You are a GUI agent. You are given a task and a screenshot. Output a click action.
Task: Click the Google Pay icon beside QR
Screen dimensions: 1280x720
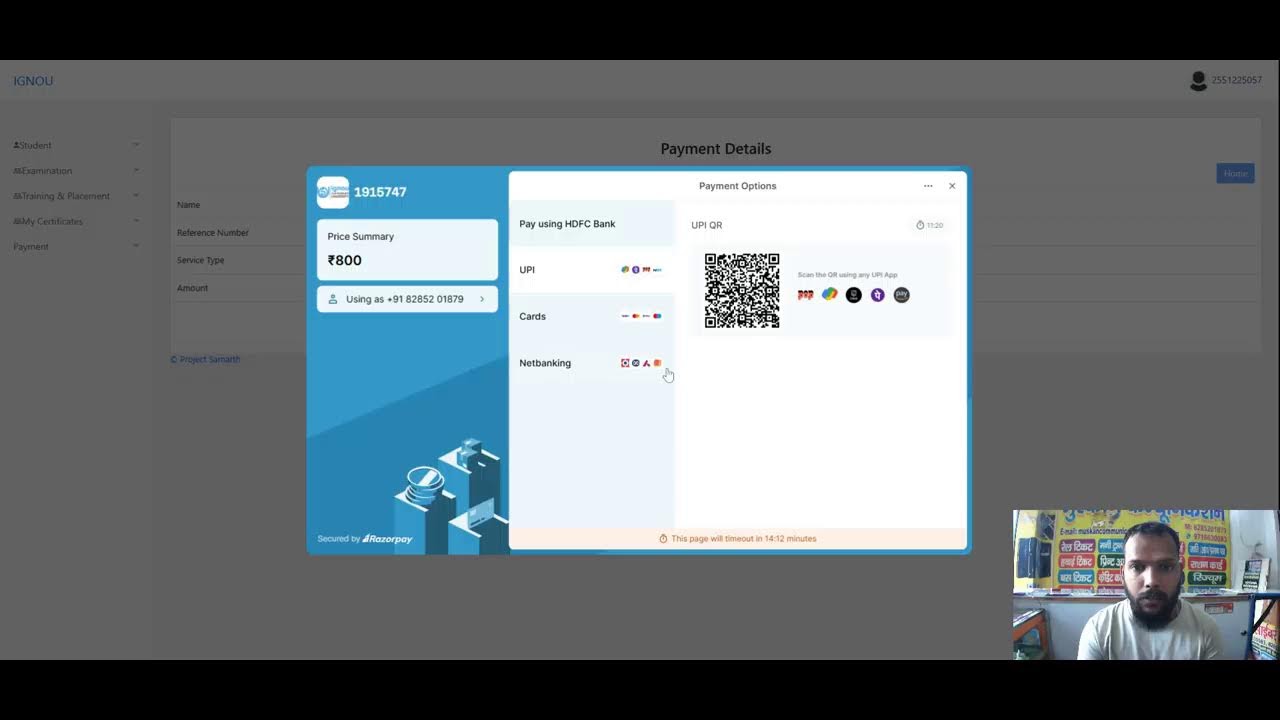pos(829,295)
